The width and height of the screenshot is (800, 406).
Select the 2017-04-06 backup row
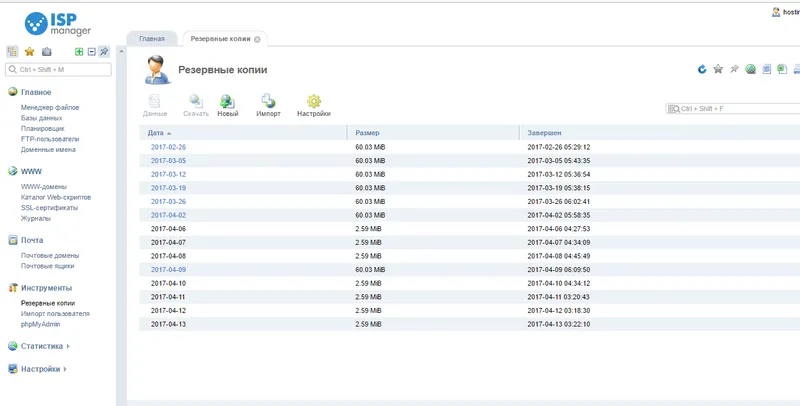coord(469,229)
